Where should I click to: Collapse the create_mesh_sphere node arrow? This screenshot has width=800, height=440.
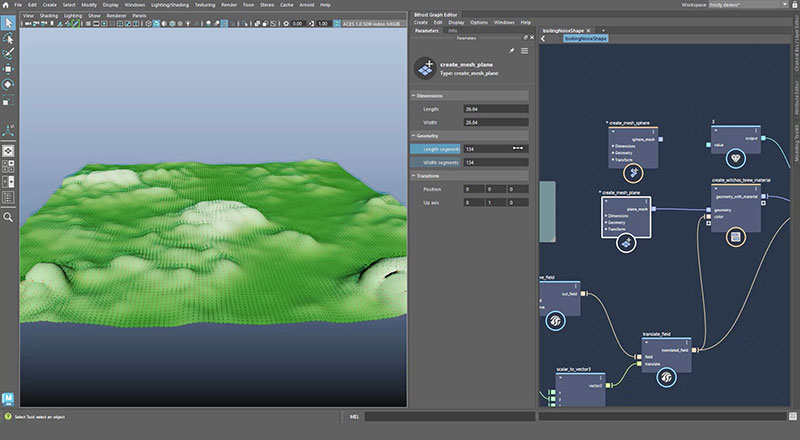[613, 131]
